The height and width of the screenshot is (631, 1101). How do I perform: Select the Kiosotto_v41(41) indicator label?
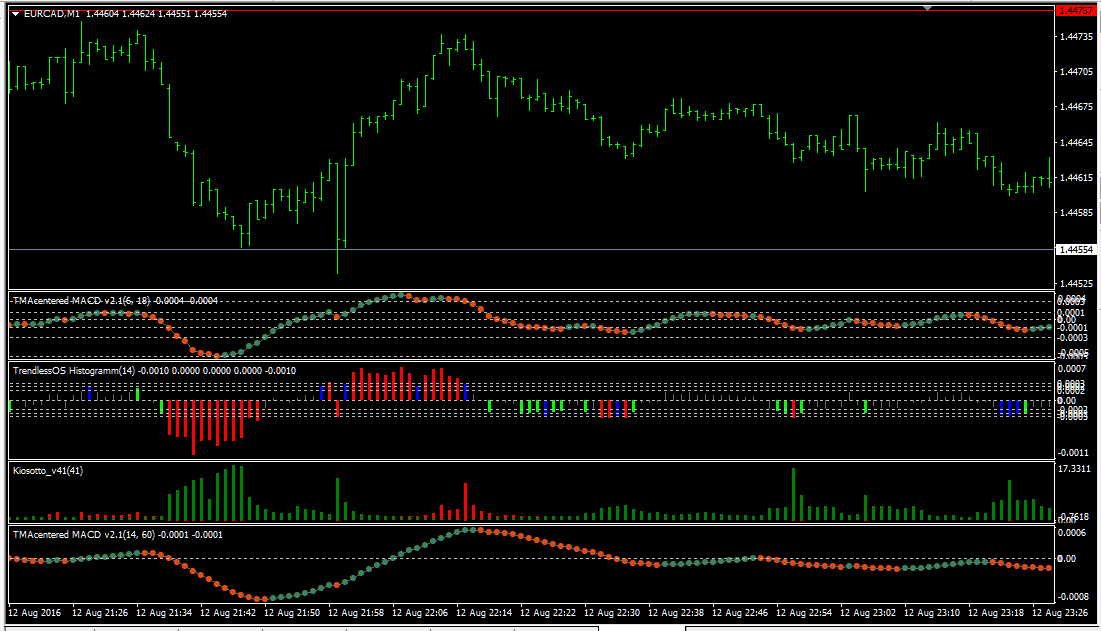pos(48,471)
